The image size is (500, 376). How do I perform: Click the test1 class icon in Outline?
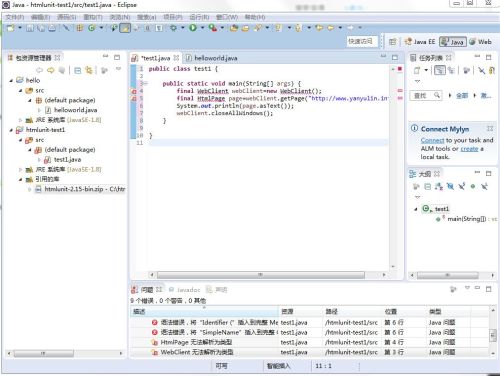[x=426, y=209]
